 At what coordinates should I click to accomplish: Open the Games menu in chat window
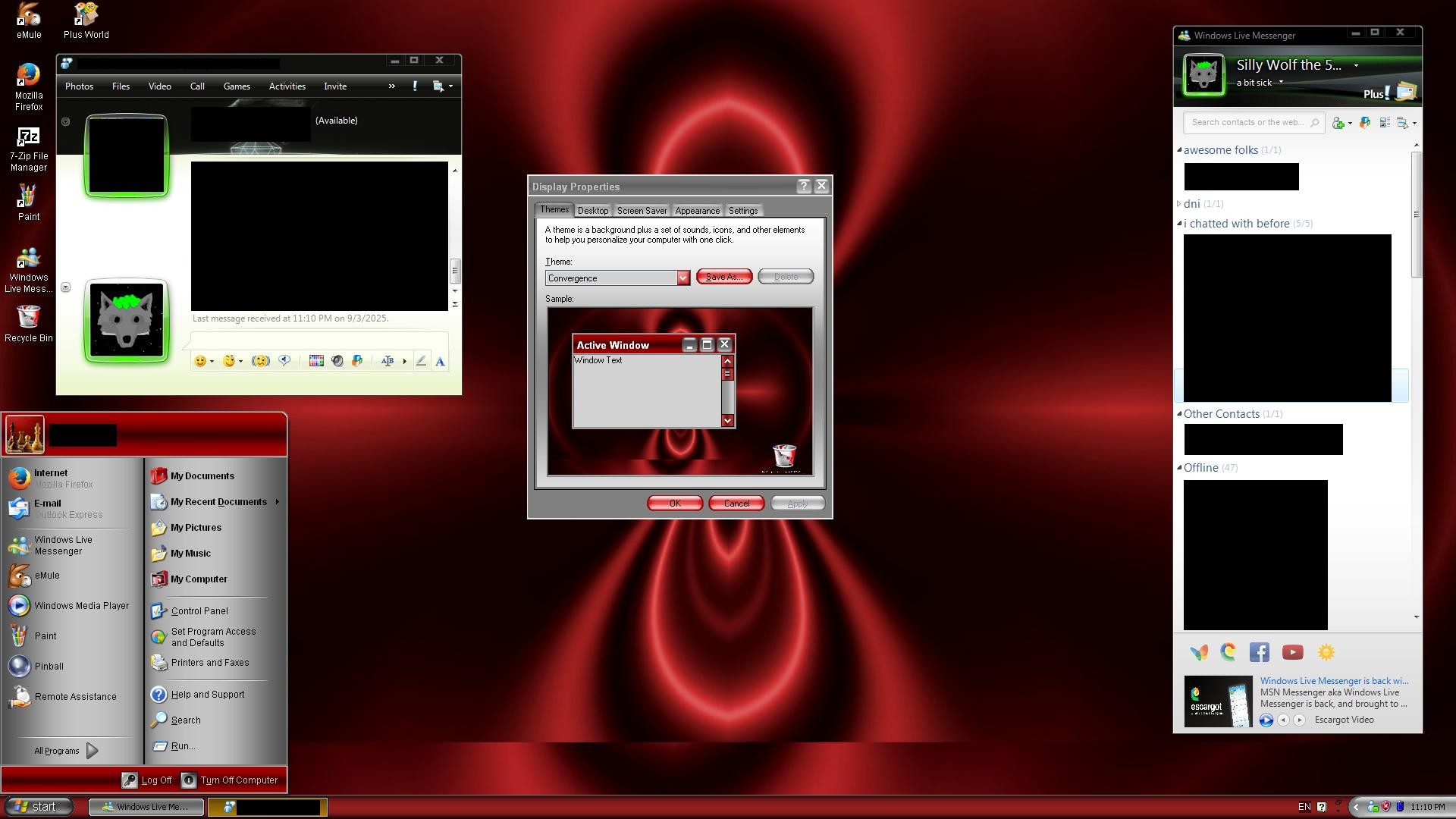237,86
